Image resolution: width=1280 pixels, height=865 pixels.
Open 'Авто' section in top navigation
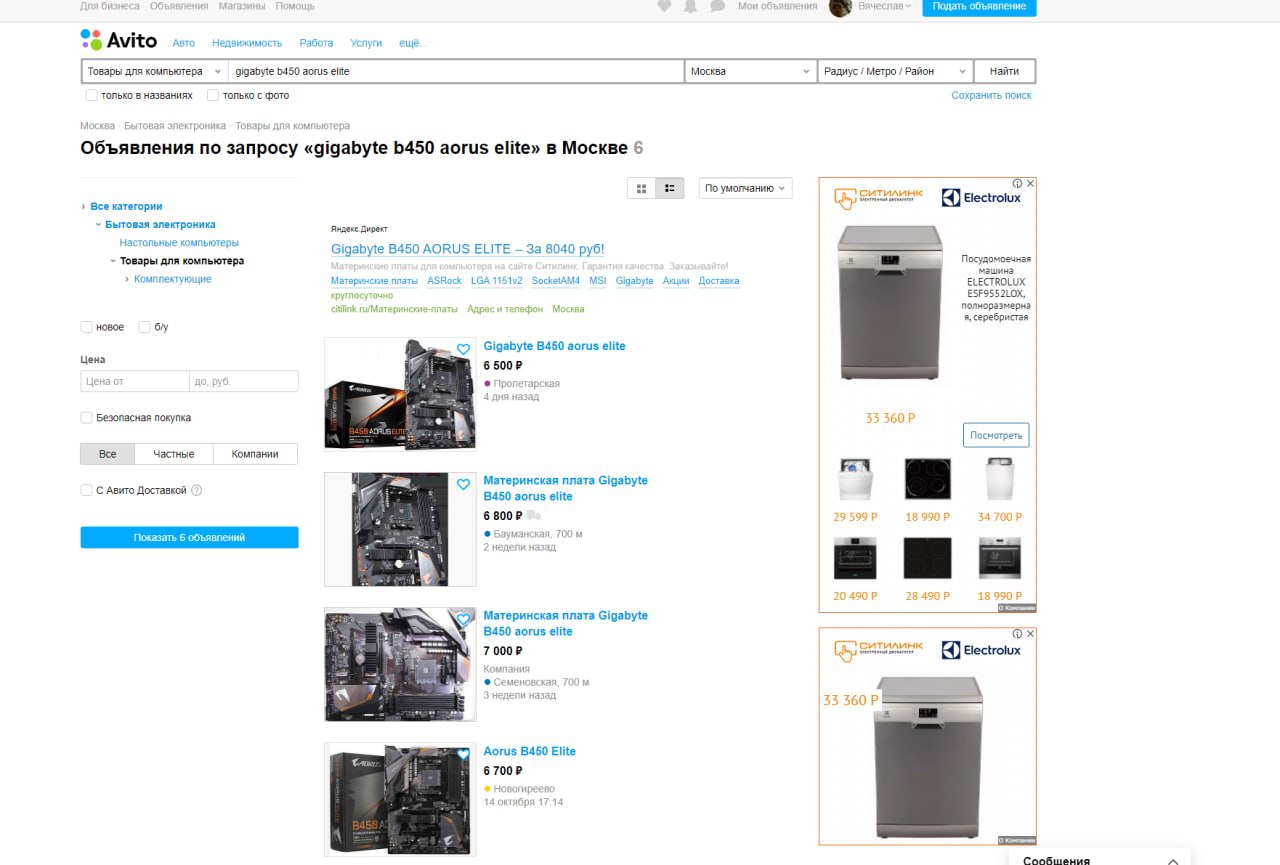(184, 43)
